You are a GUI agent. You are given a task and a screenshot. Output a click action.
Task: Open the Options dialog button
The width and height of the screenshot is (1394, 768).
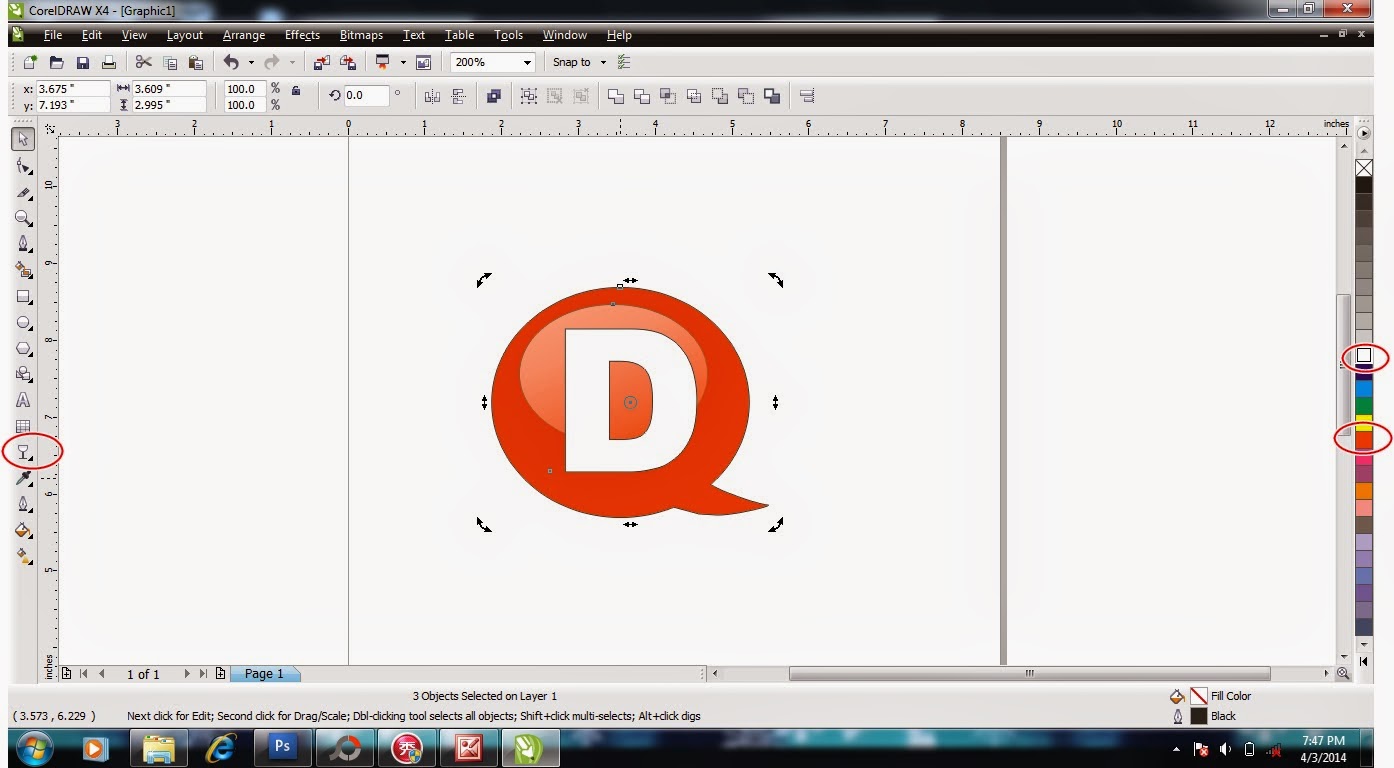(x=624, y=62)
